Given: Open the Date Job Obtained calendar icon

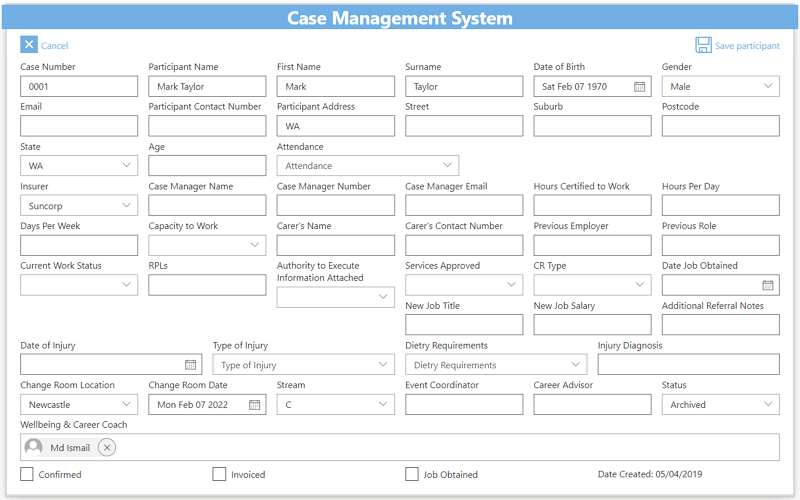Looking at the screenshot, I should click(x=767, y=285).
